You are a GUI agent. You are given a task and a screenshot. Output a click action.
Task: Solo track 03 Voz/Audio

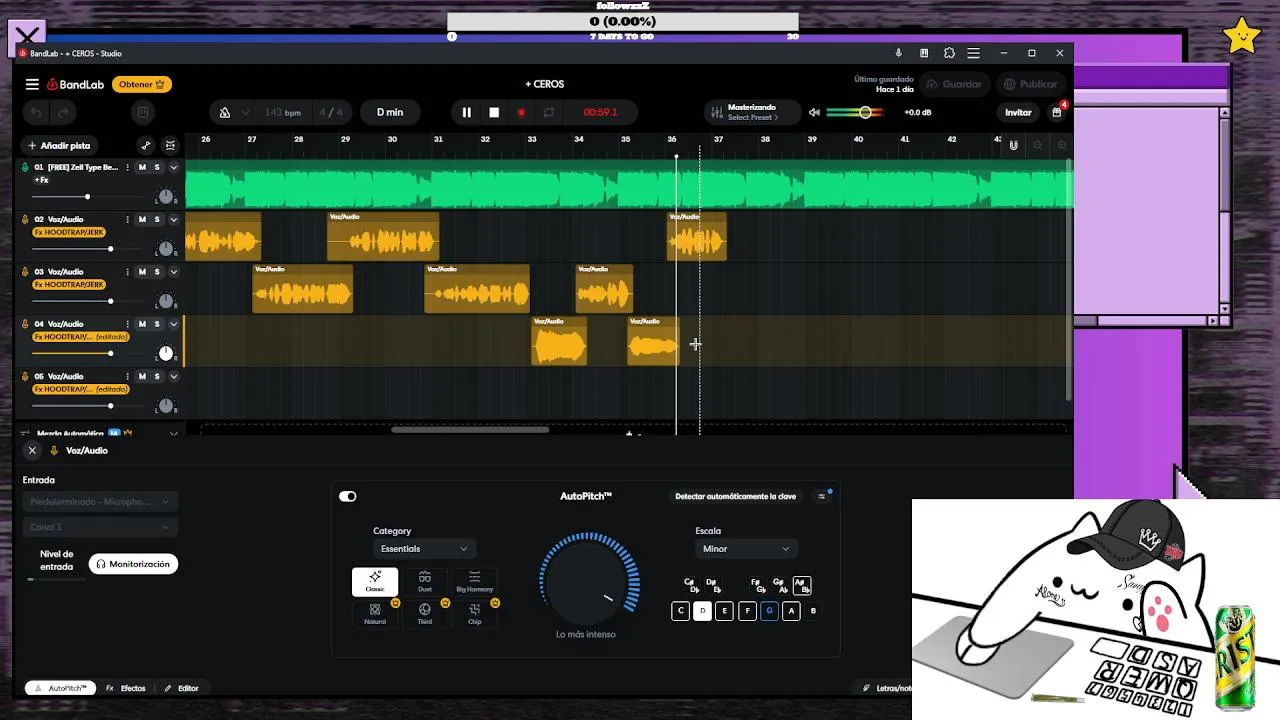[157, 272]
